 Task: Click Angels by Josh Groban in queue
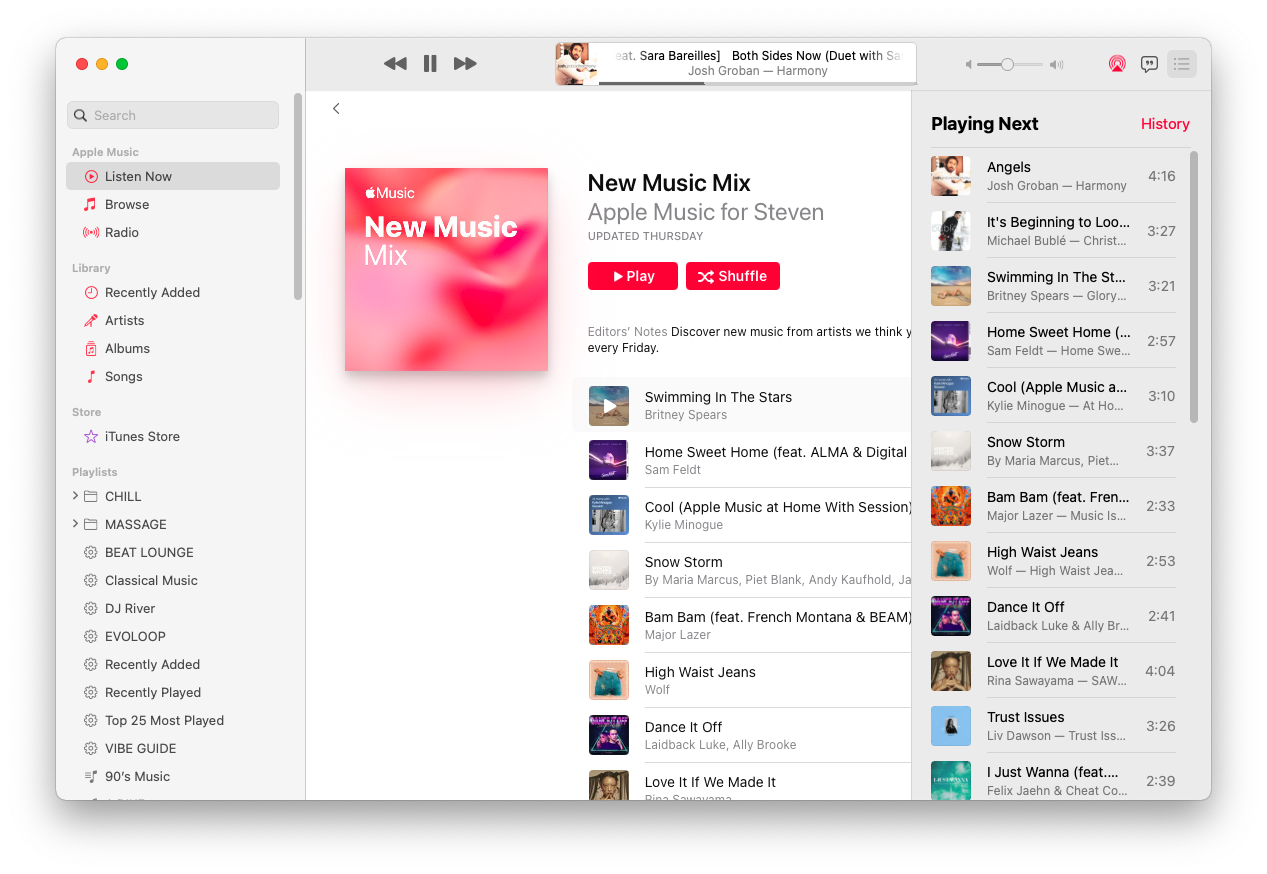1053,175
